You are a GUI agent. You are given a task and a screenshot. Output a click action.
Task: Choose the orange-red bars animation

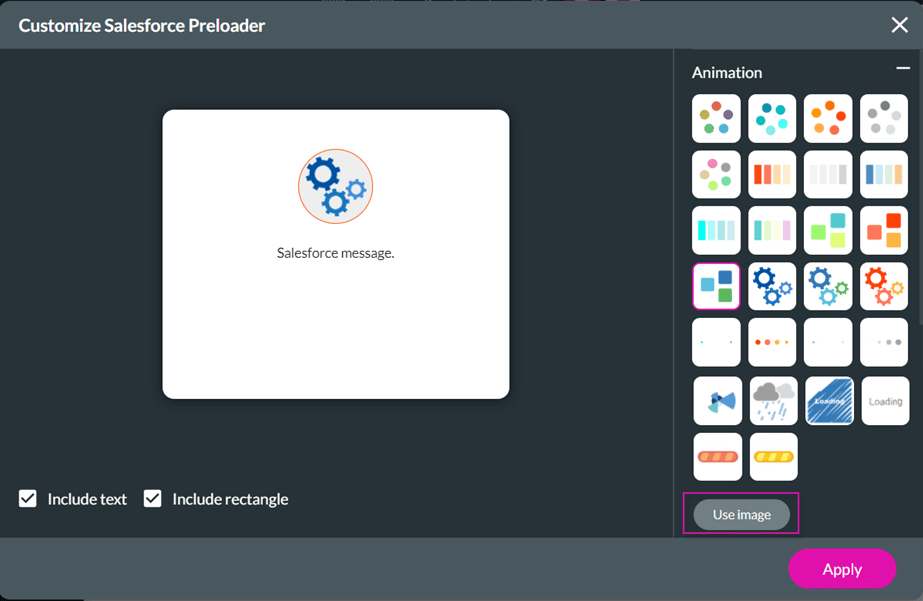(x=772, y=175)
